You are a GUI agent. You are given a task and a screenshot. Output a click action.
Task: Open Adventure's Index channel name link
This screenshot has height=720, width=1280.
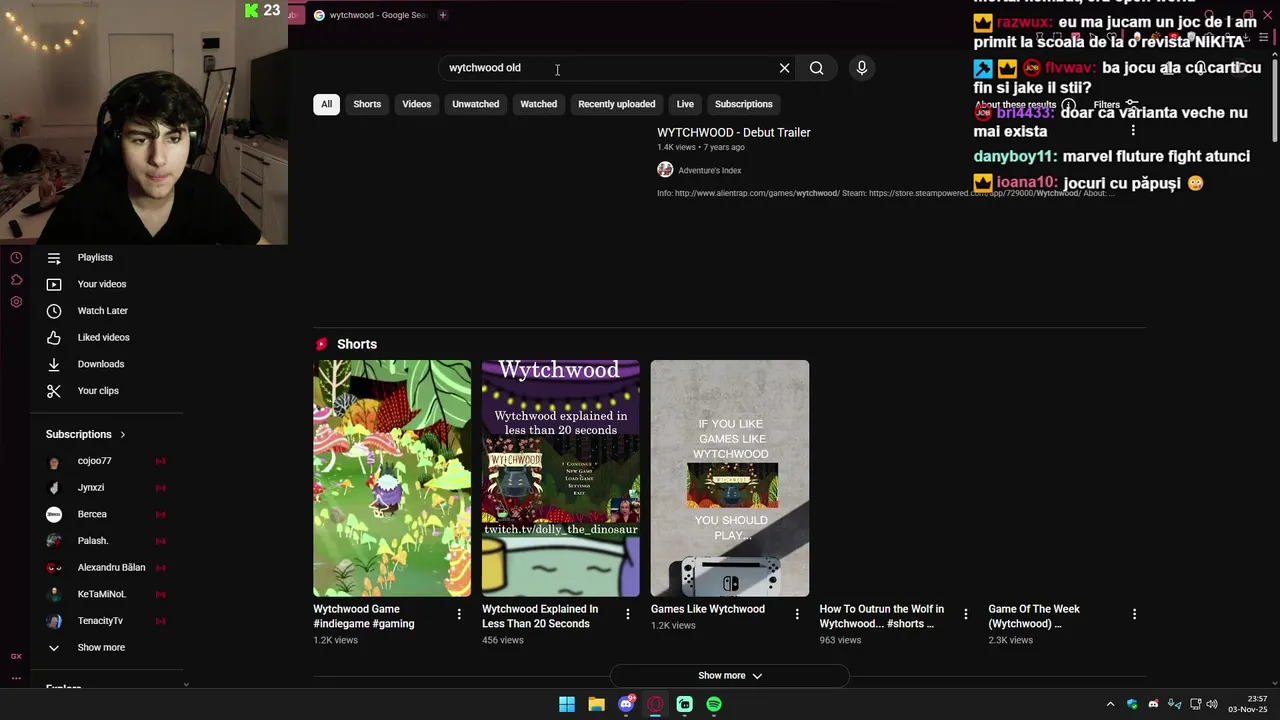[x=710, y=170]
